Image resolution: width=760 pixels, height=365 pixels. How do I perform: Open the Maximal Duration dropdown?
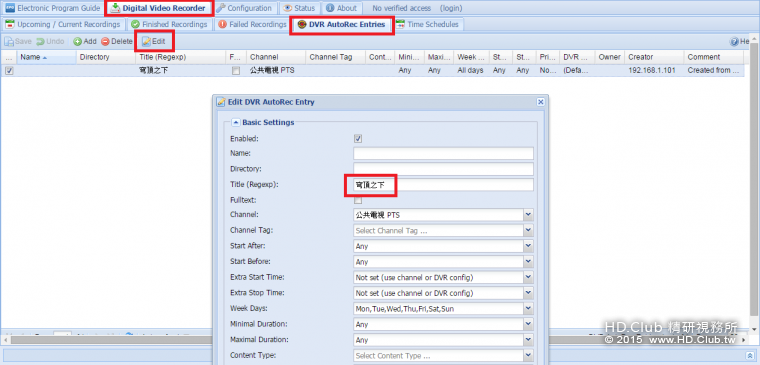528,340
